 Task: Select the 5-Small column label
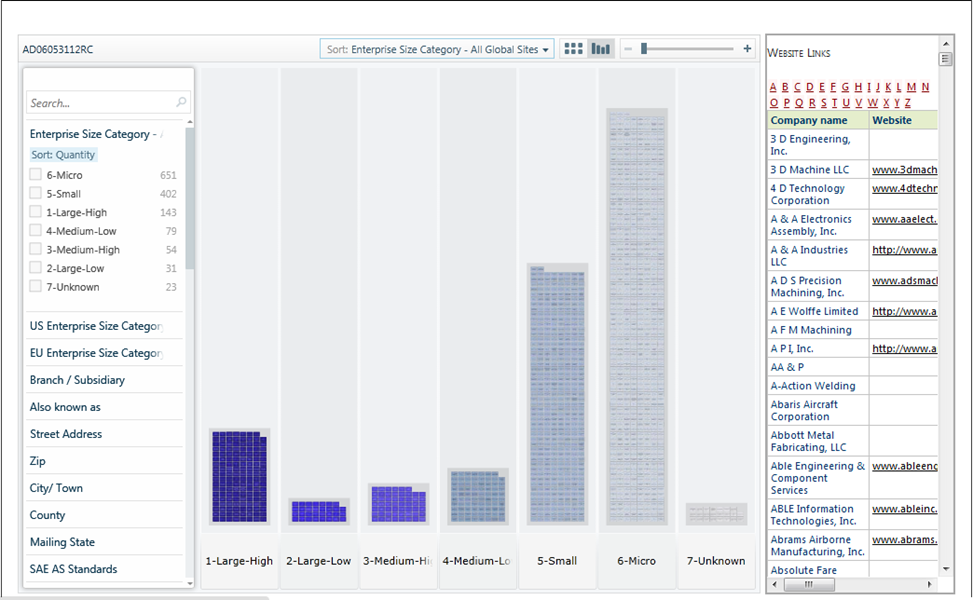point(557,561)
